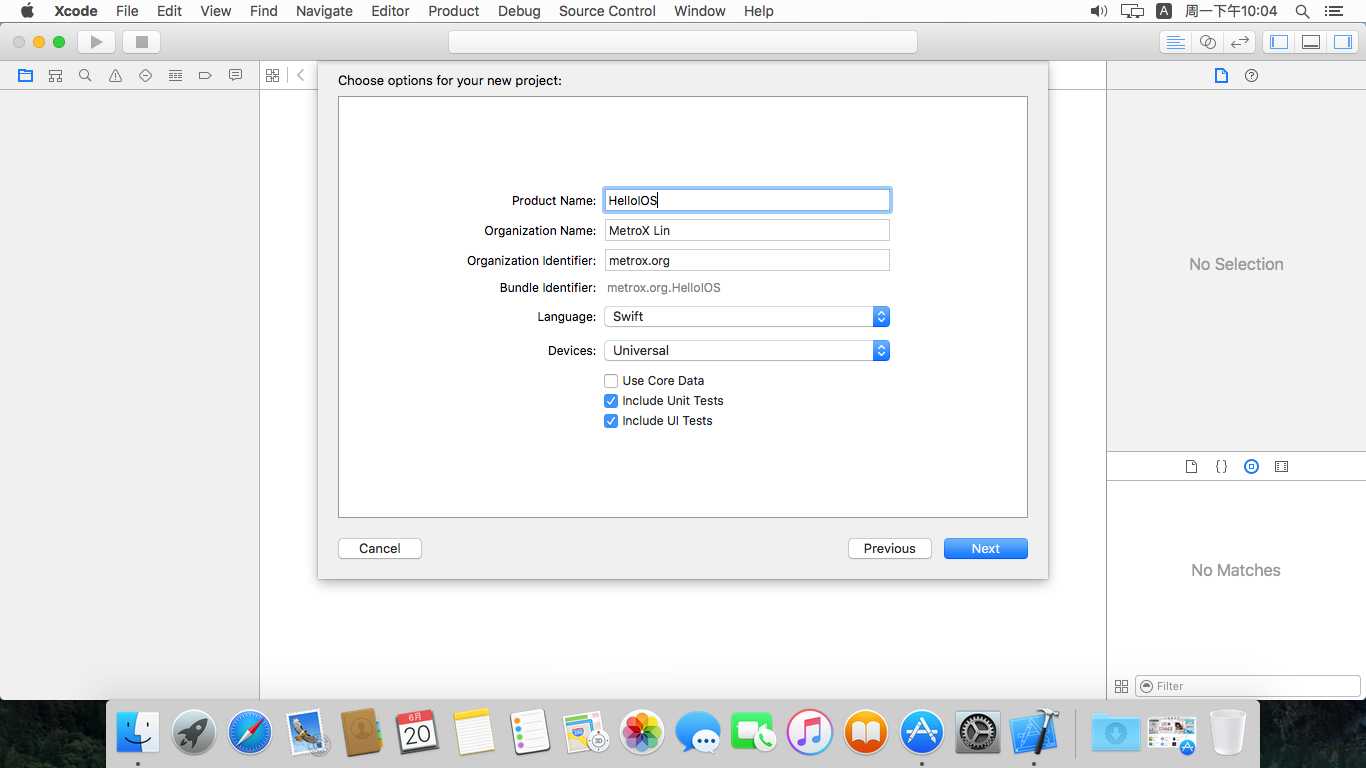Show the Quick Help inspector icon
Viewport: 1366px width, 768px height.
point(1251,75)
